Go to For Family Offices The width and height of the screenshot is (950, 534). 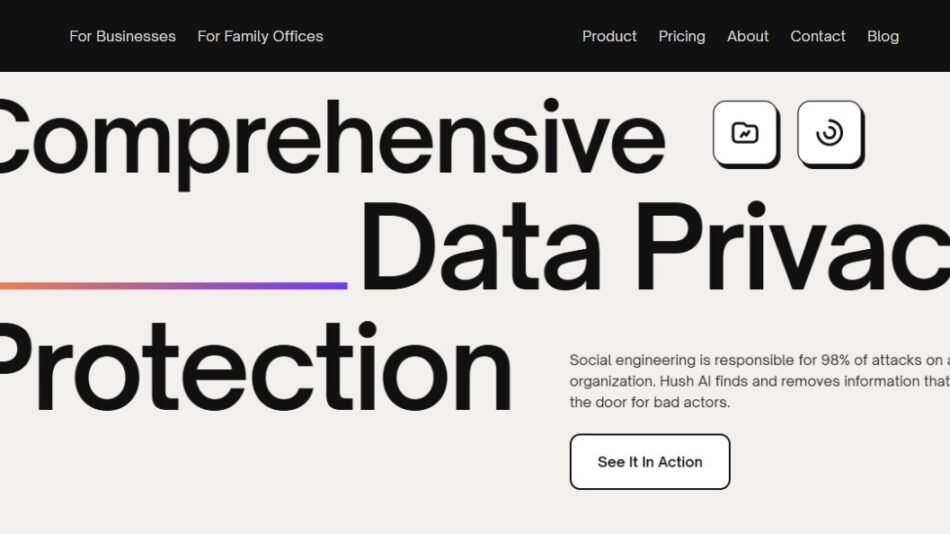click(x=260, y=36)
